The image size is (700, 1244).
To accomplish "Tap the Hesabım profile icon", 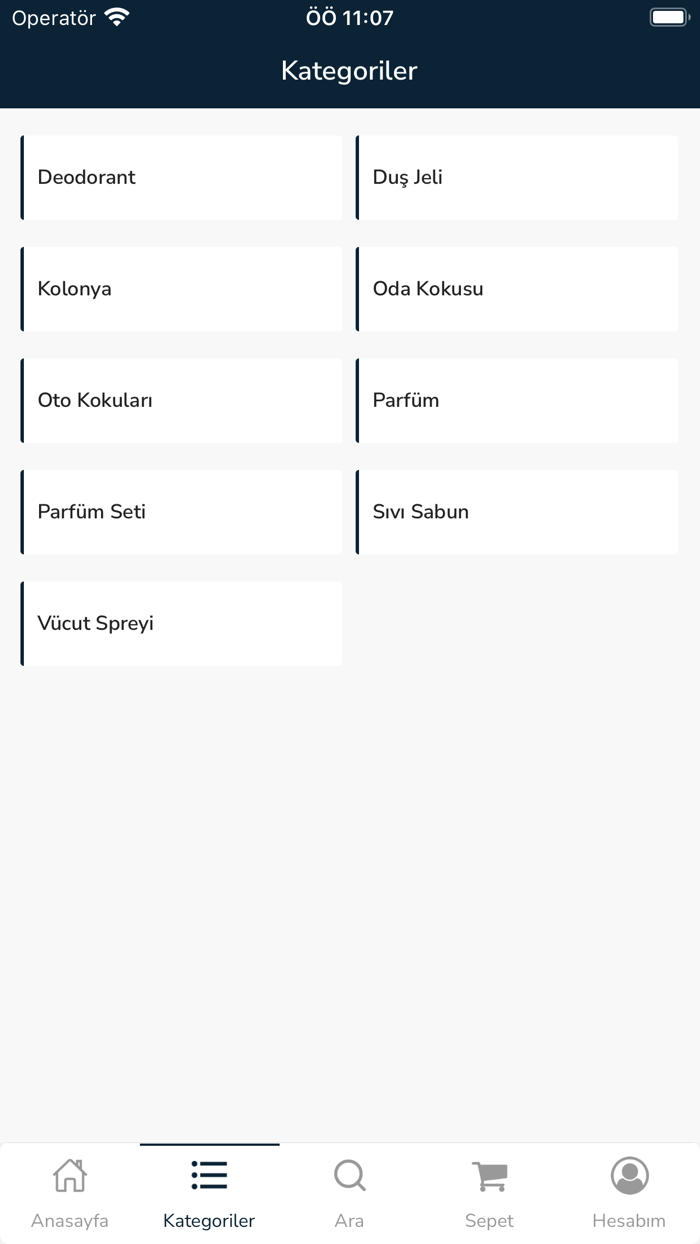I will (x=629, y=1175).
